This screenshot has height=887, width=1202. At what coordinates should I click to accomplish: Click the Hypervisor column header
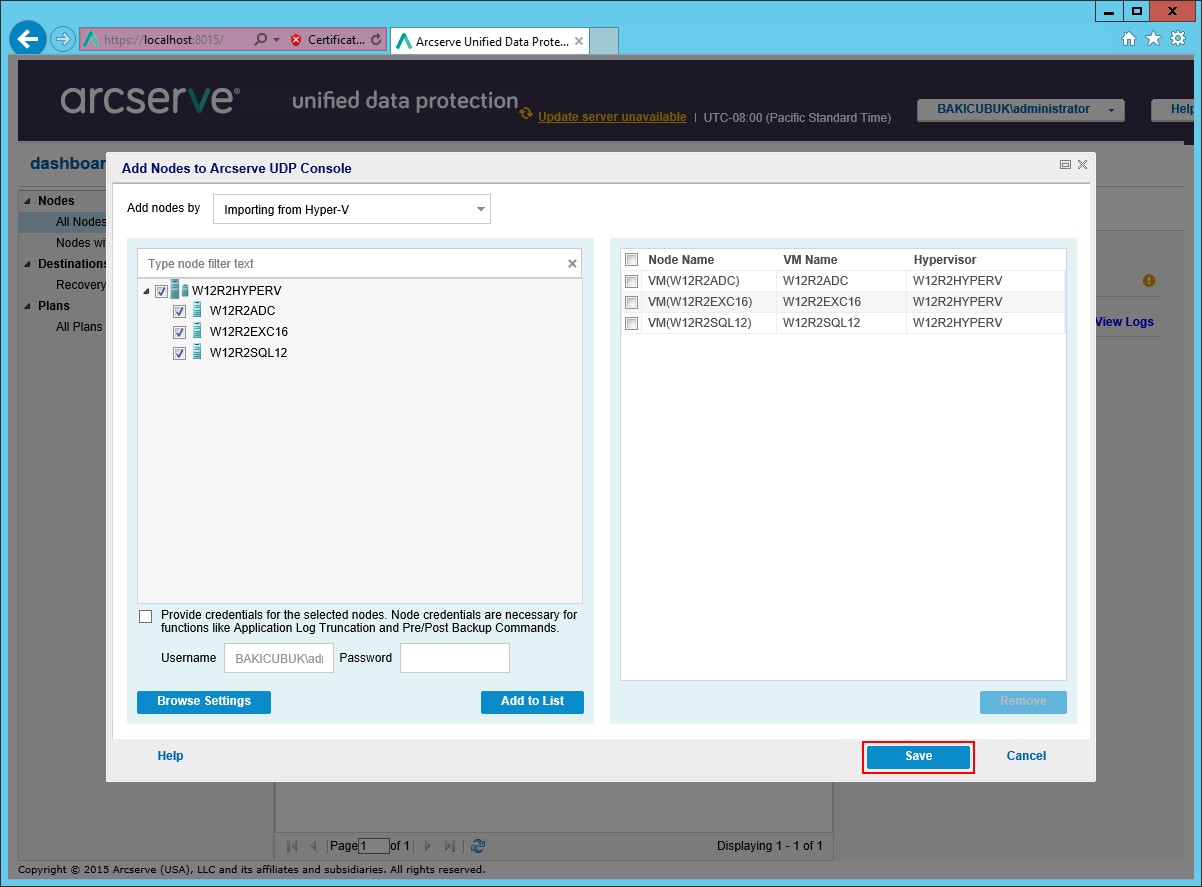[x=945, y=260]
